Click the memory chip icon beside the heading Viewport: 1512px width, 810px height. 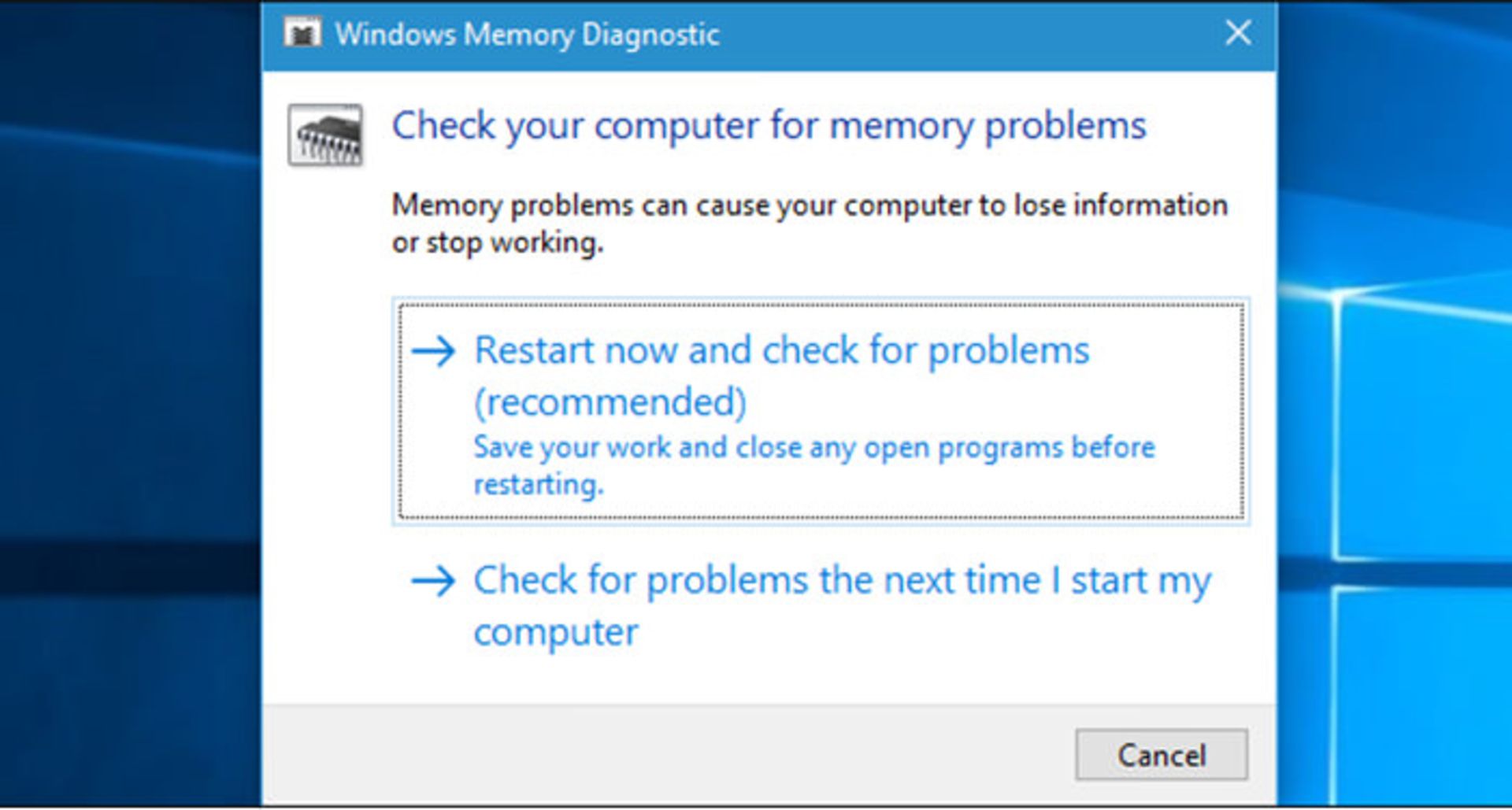pyautogui.click(x=325, y=135)
